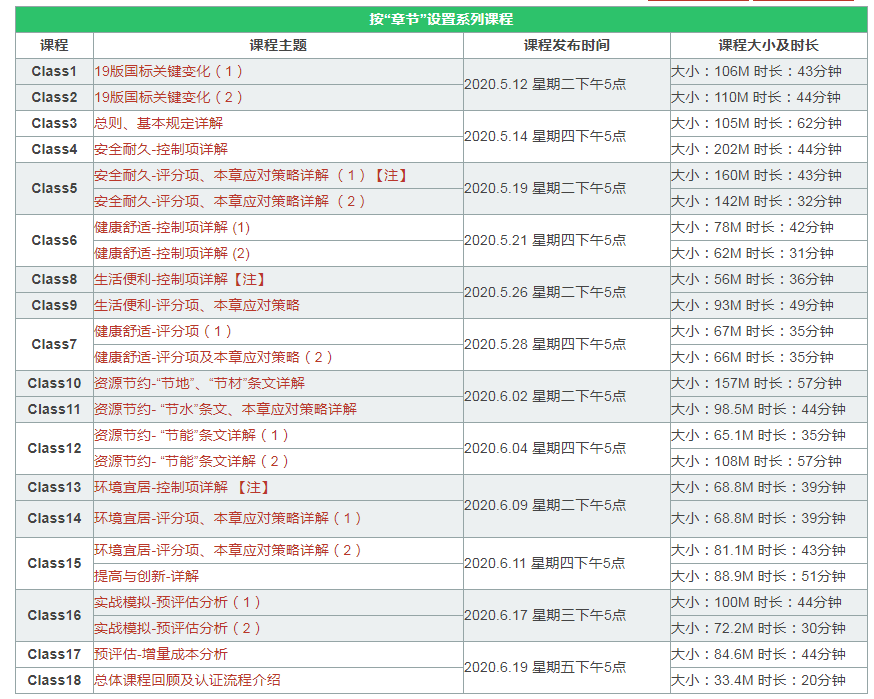This screenshot has width=874, height=699.
Task: Select the Class6 cell
Action: [x=54, y=240]
